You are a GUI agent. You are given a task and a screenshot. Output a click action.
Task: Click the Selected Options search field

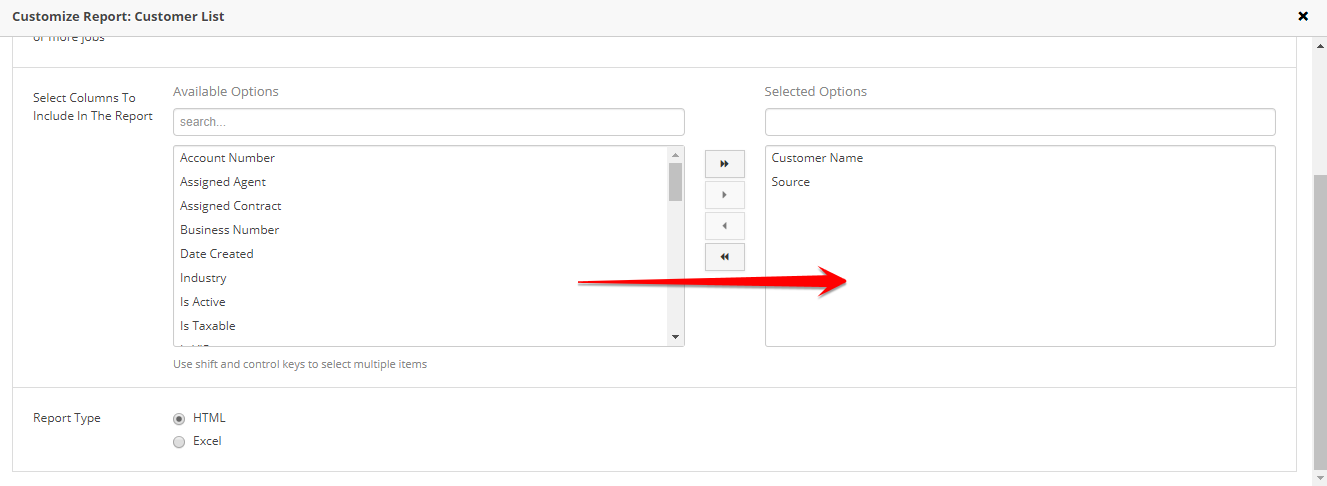1020,122
